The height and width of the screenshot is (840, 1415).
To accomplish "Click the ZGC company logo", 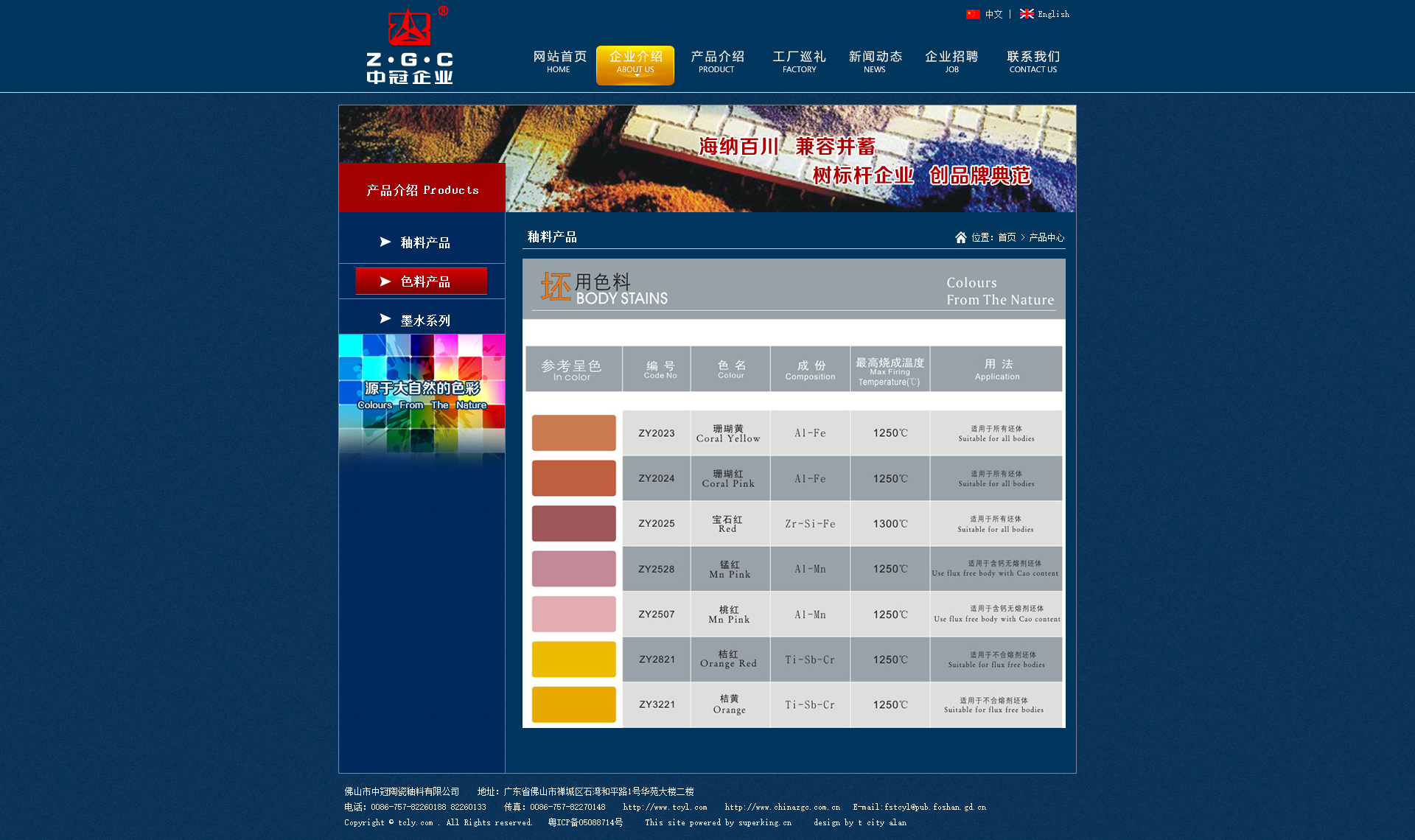I will coord(410,46).
